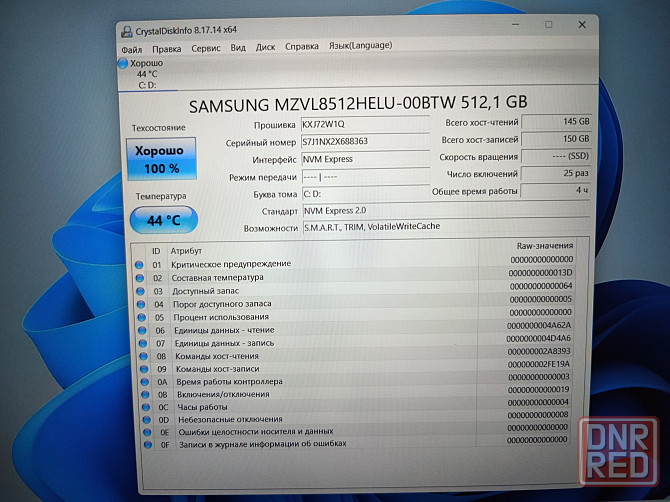
Task: Click the CrystalDiskInfo app icon in title bar
Action: [126, 32]
